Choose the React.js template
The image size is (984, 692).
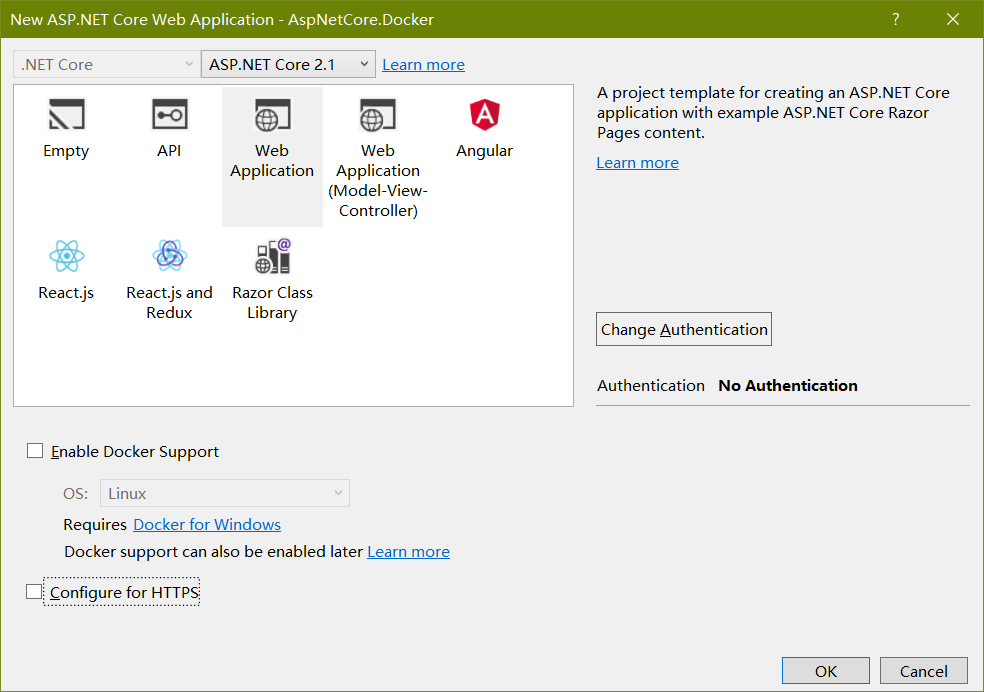(x=65, y=267)
